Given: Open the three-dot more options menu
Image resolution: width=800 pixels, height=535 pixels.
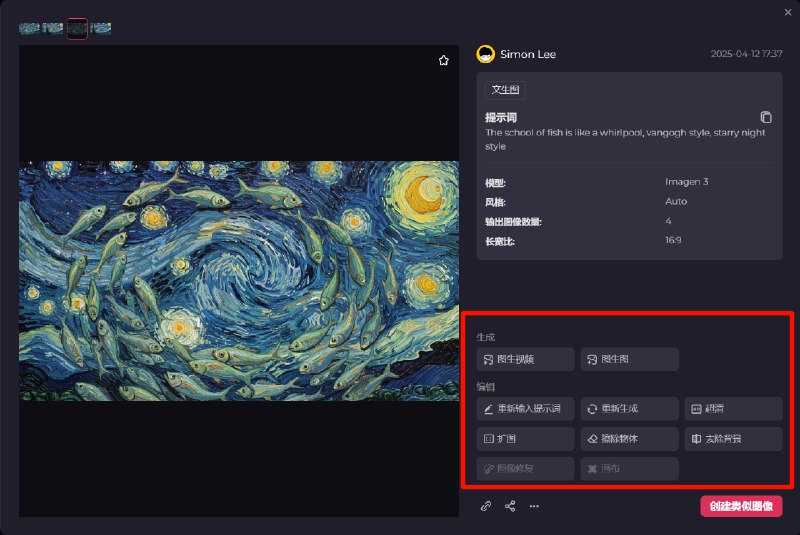Looking at the screenshot, I should click(x=534, y=506).
